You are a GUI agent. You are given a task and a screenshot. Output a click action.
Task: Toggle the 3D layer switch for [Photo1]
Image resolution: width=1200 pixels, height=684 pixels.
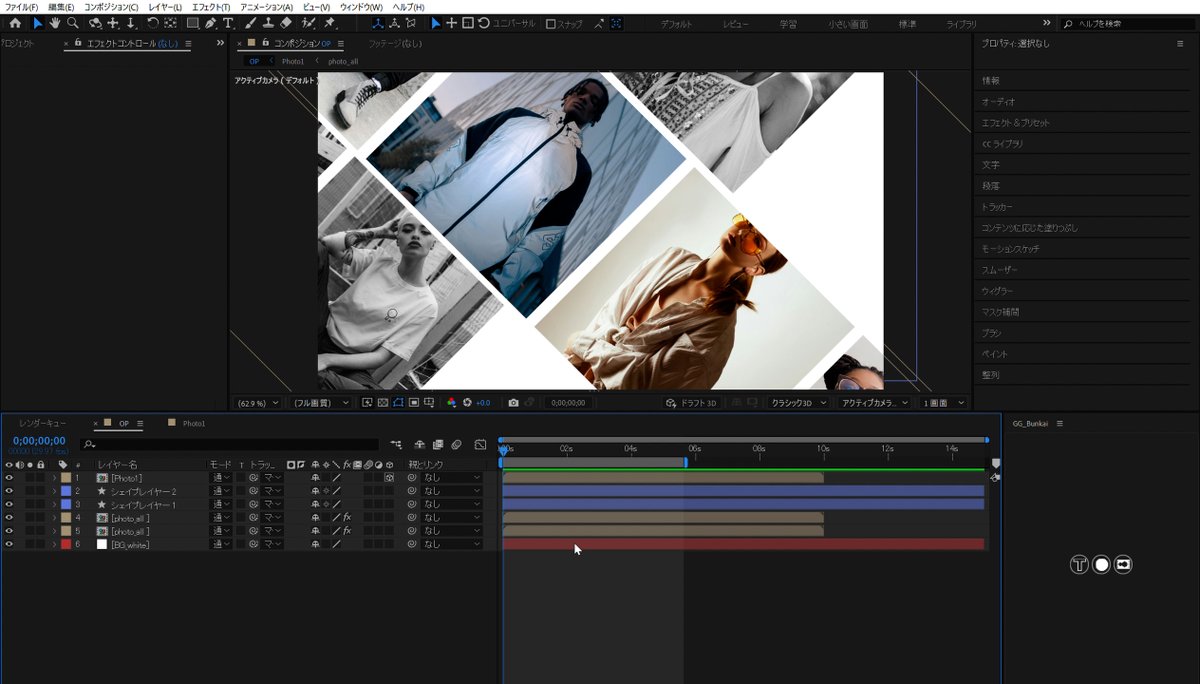click(x=389, y=478)
